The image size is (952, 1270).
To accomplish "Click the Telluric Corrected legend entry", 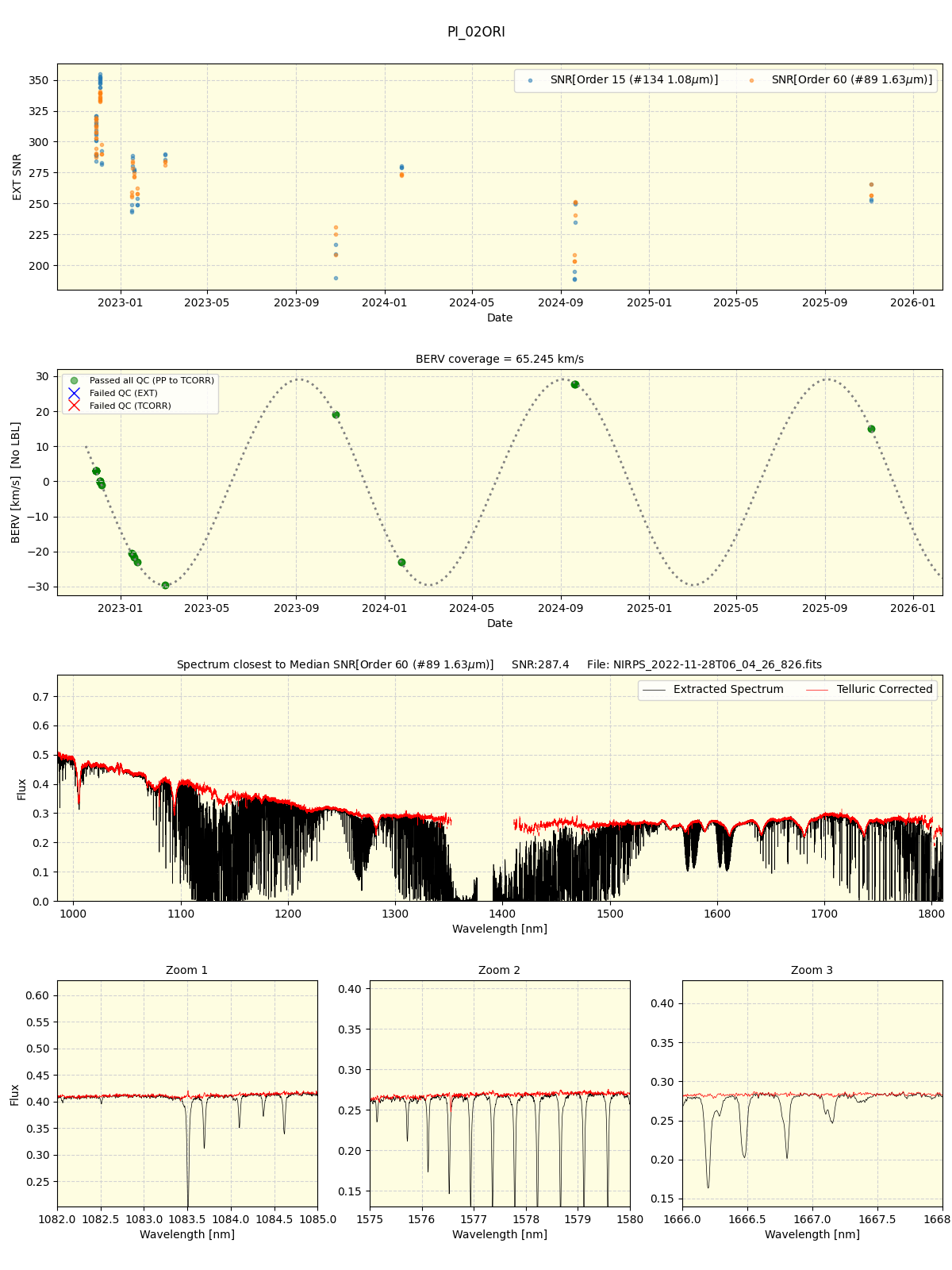I will [x=869, y=690].
